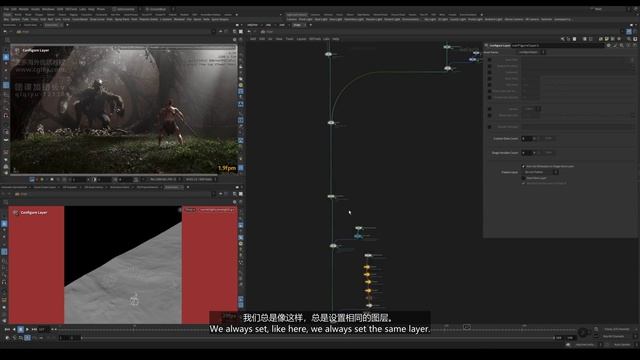
Task: Toggle the Up Axis enable checkbox
Action: pos(489,109)
